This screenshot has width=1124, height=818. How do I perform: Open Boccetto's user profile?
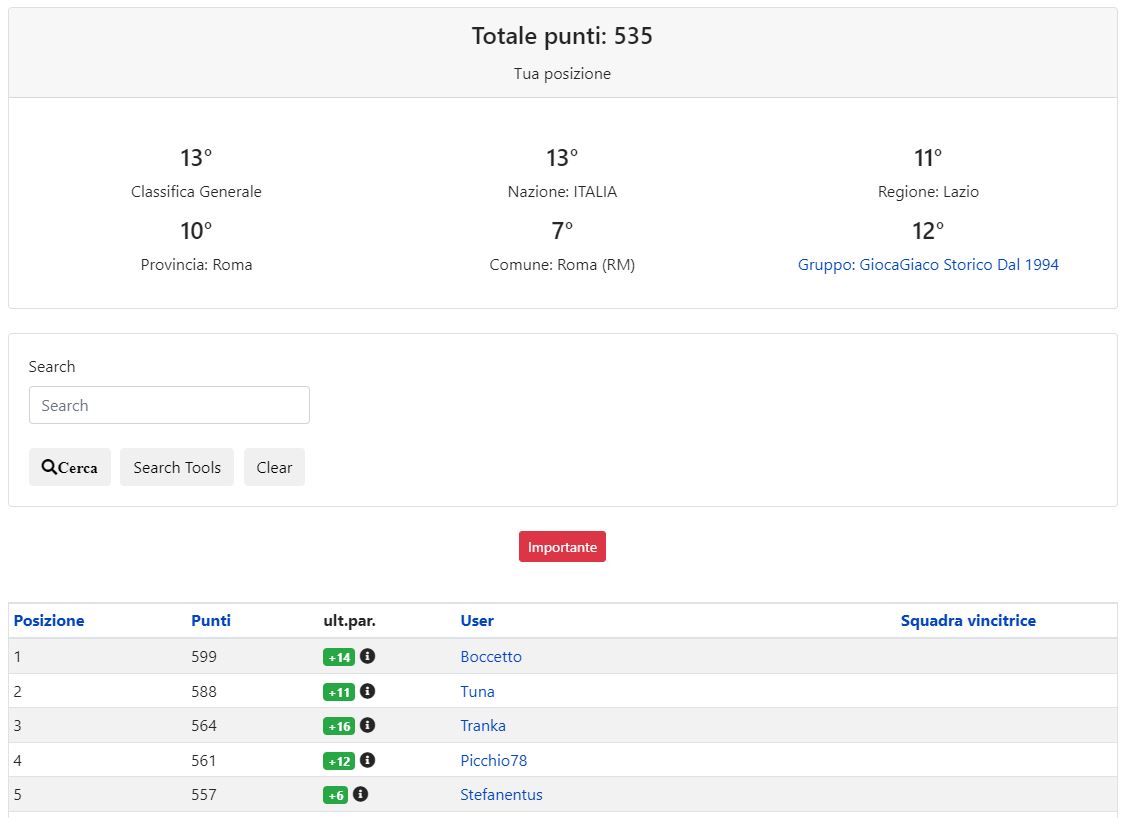point(491,657)
